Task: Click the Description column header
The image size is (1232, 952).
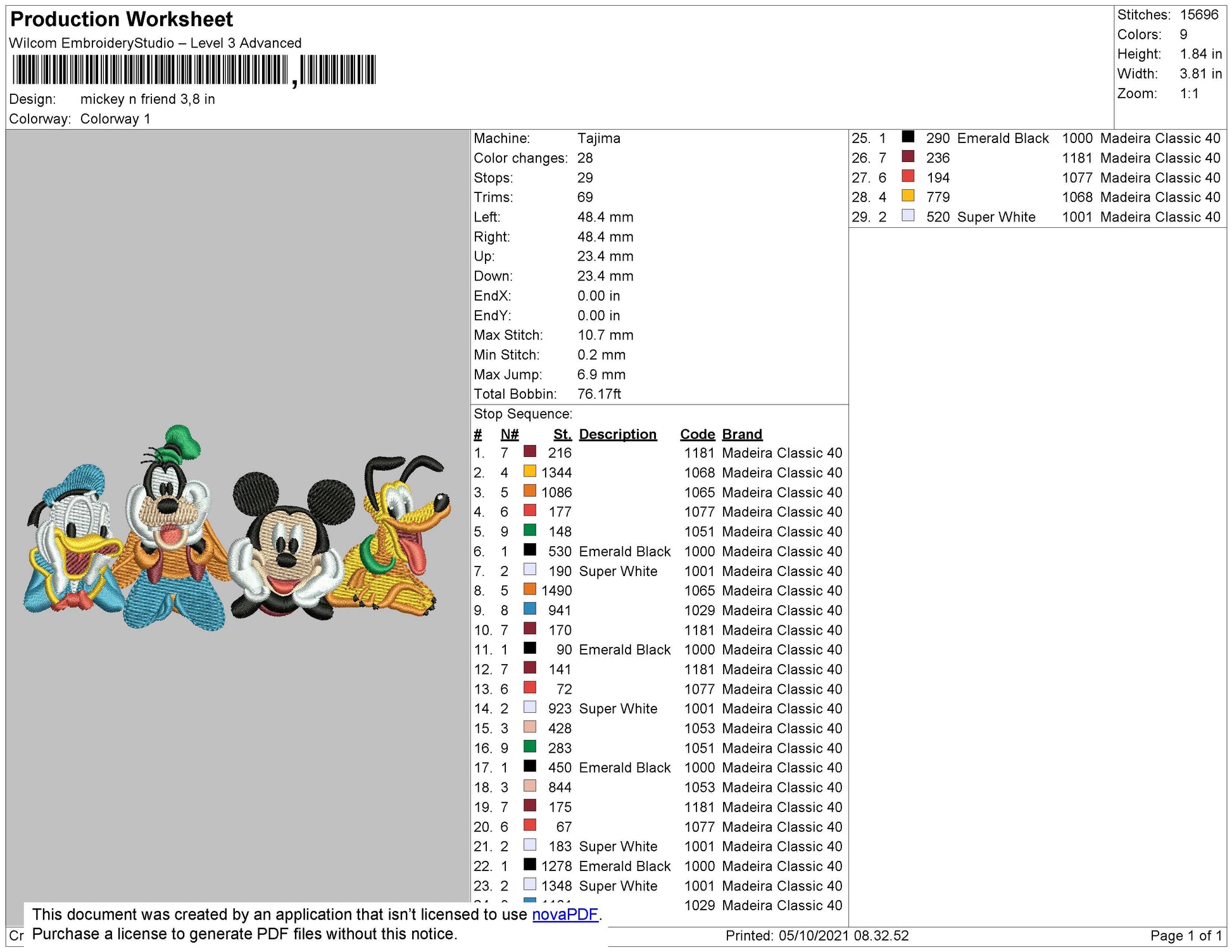Action: click(617, 434)
